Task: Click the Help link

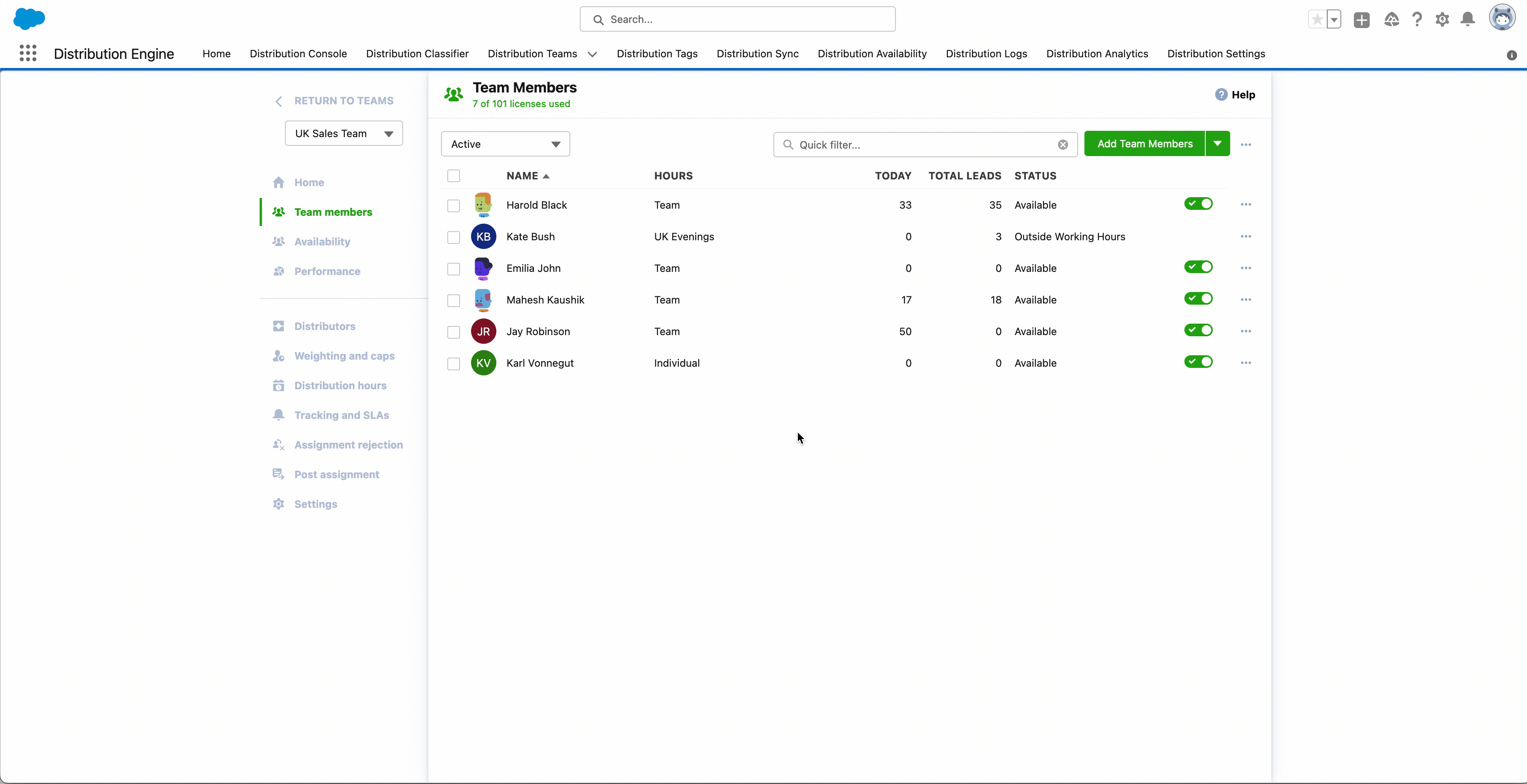Action: pos(1243,95)
